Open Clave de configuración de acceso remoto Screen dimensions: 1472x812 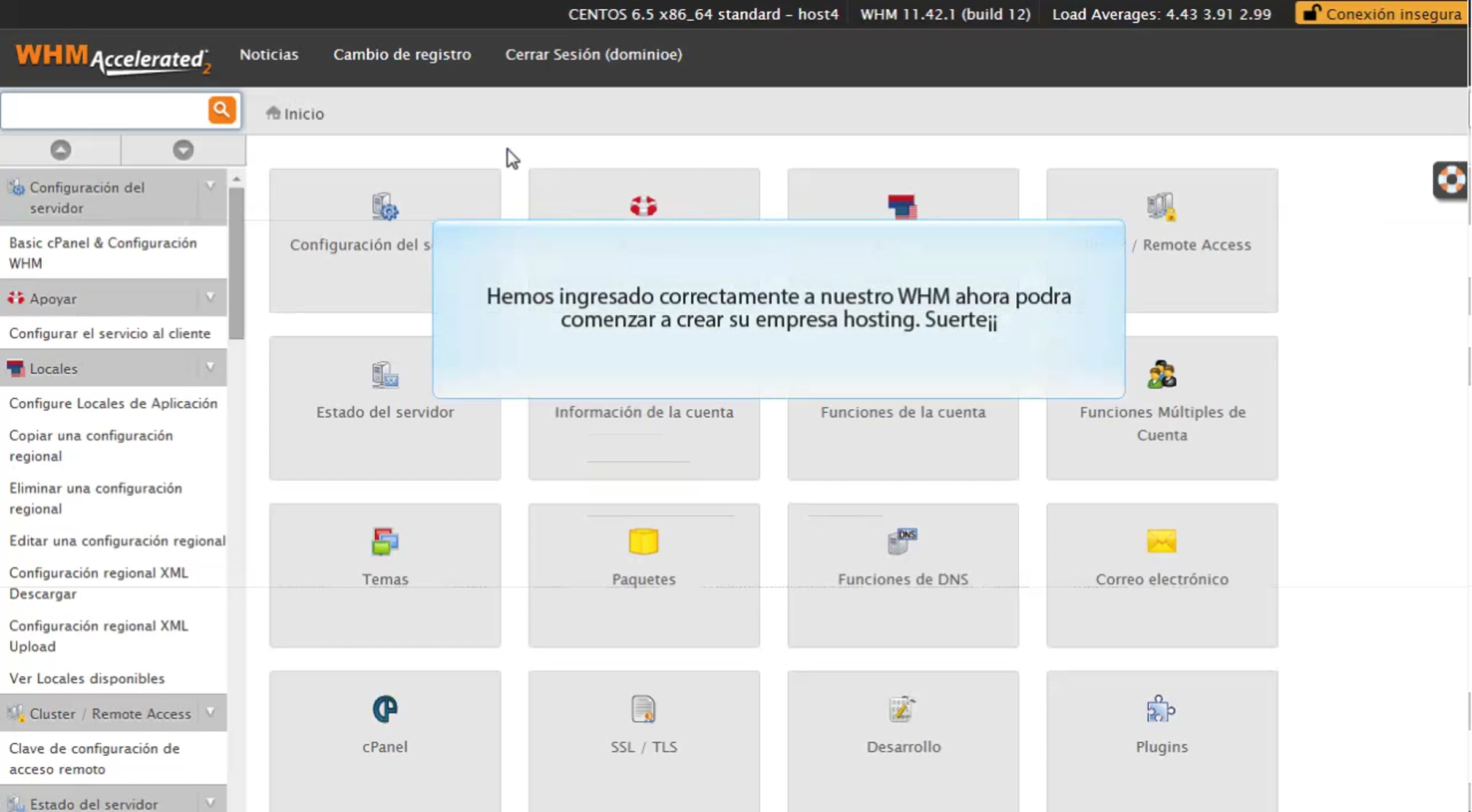coord(94,758)
